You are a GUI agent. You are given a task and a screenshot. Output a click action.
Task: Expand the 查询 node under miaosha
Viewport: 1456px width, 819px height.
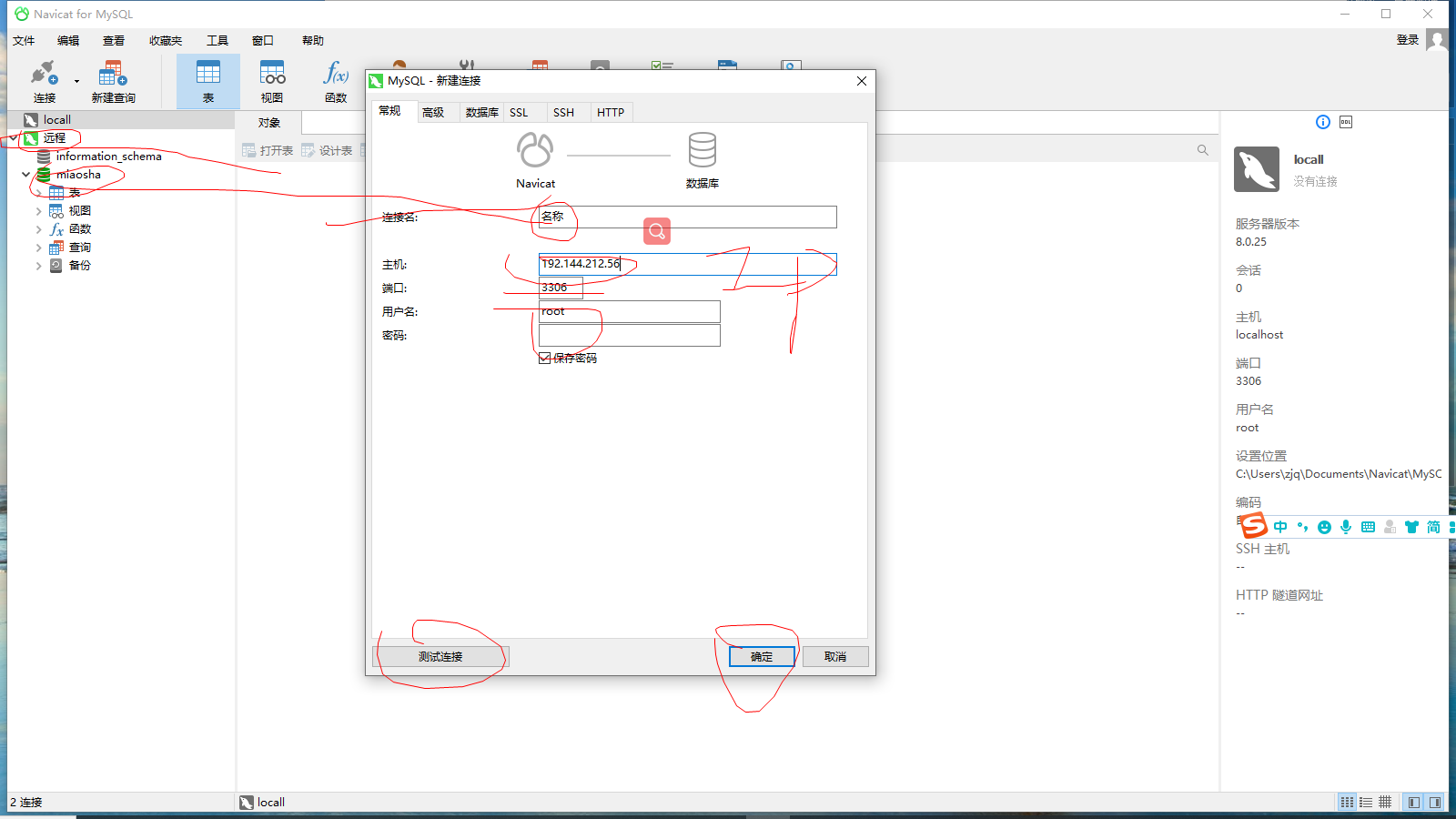pos(38,248)
